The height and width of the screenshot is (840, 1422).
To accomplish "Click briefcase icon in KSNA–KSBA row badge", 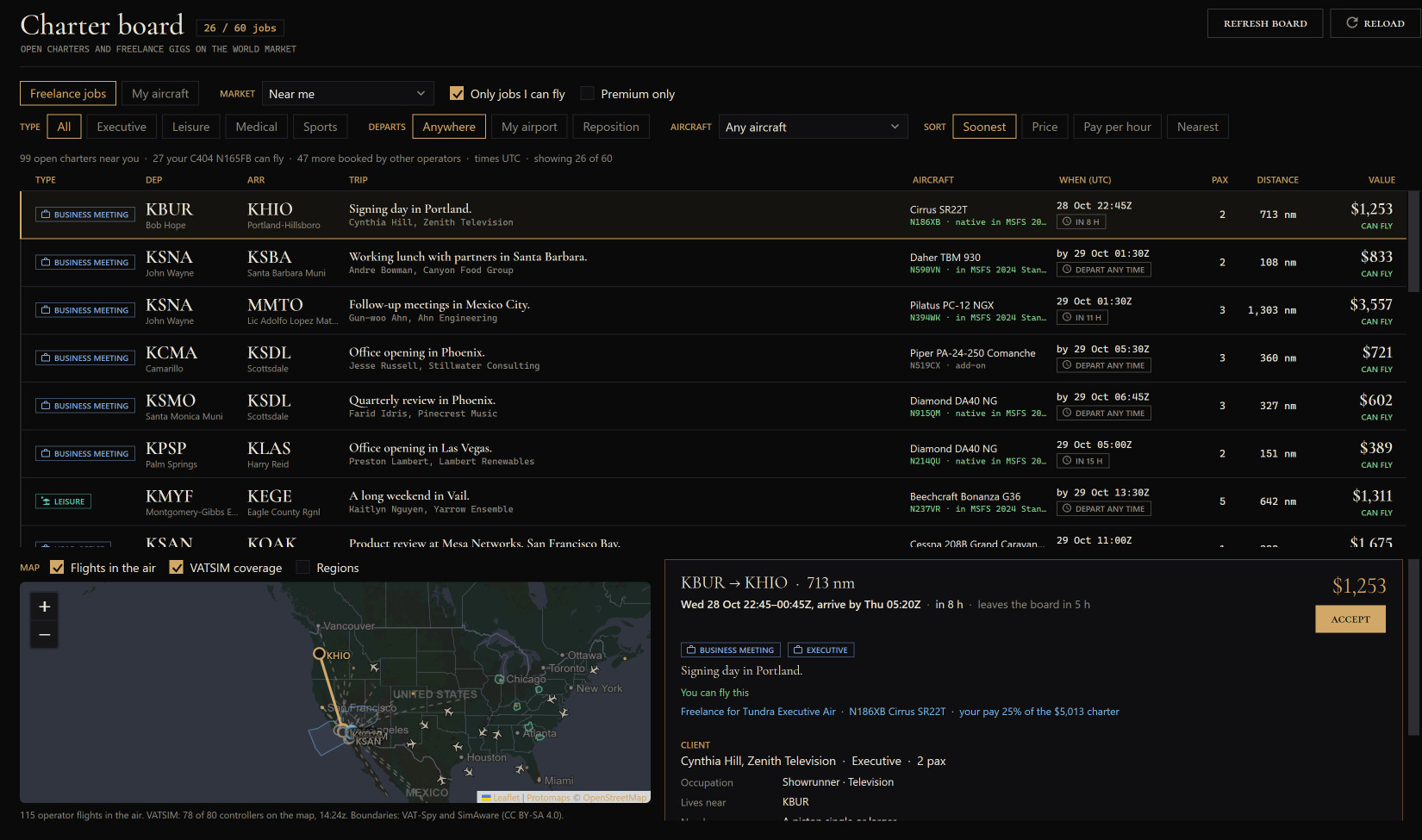I will (46, 262).
